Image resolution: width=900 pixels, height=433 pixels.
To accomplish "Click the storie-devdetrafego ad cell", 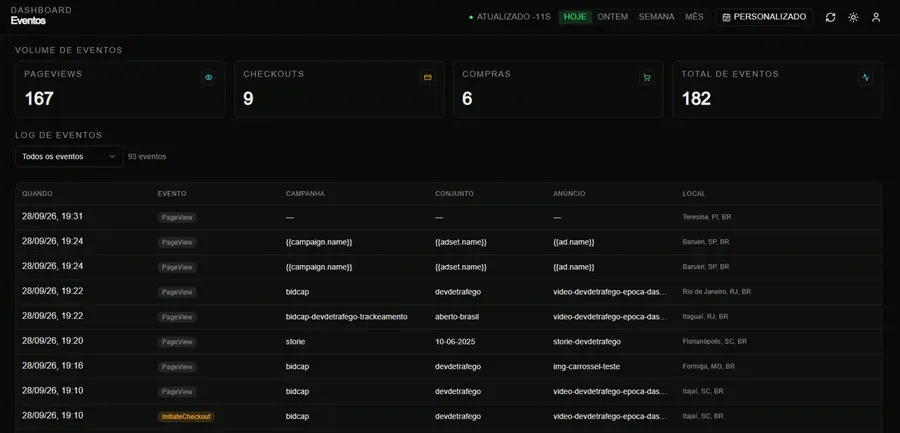I will pos(587,342).
